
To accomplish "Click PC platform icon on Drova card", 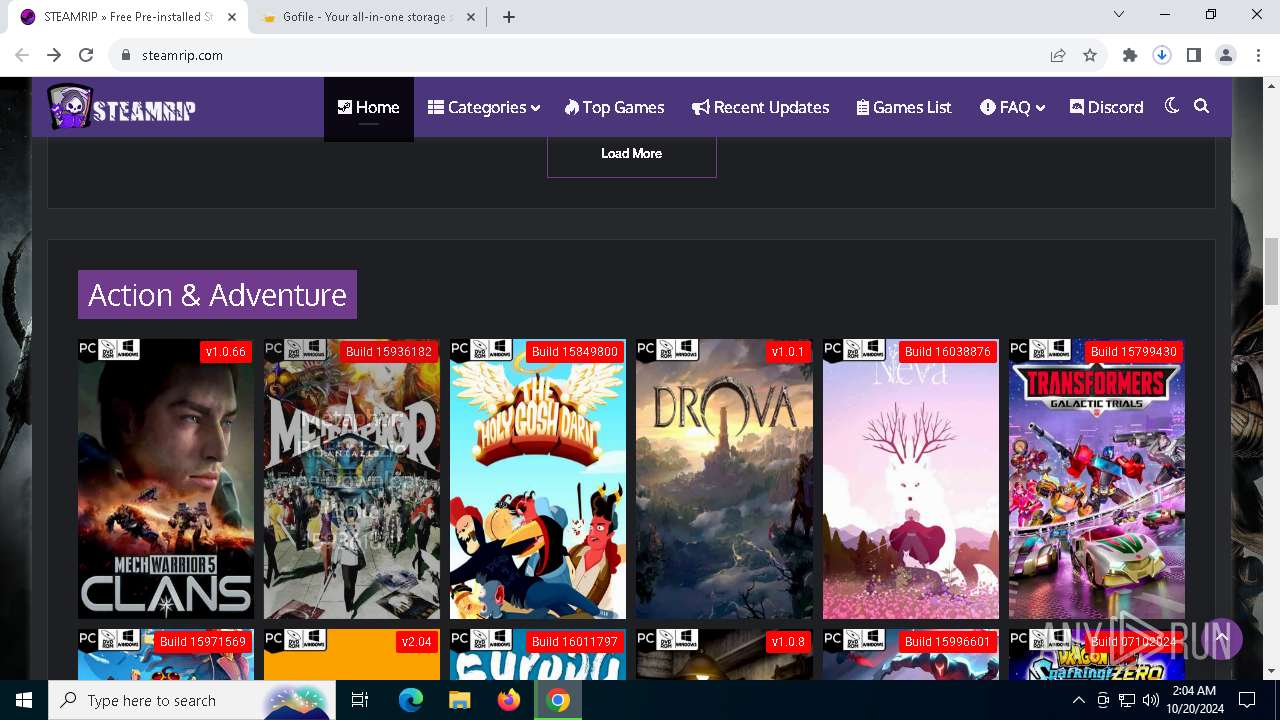I will pos(646,350).
